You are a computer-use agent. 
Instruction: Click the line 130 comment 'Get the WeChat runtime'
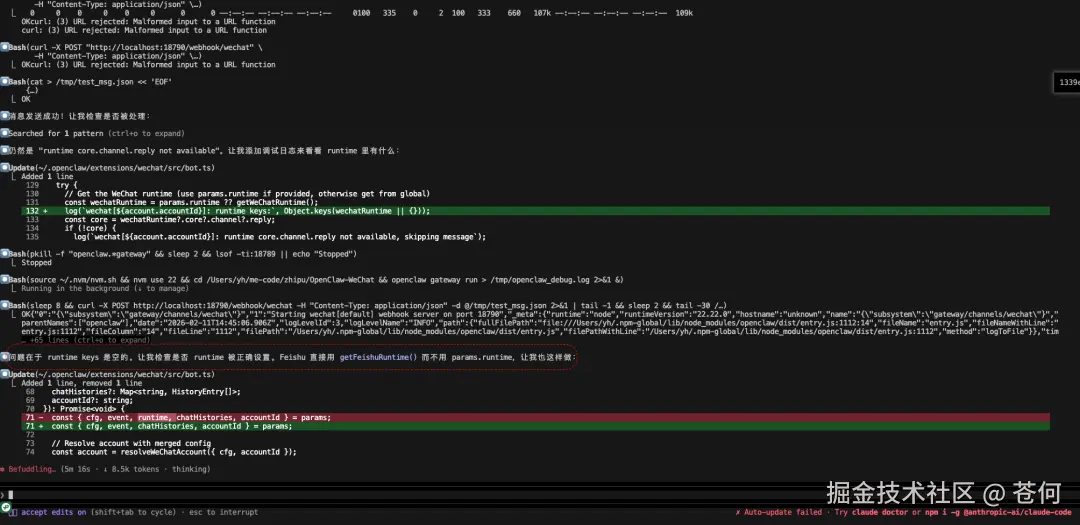pyautogui.click(x=248, y=194)
